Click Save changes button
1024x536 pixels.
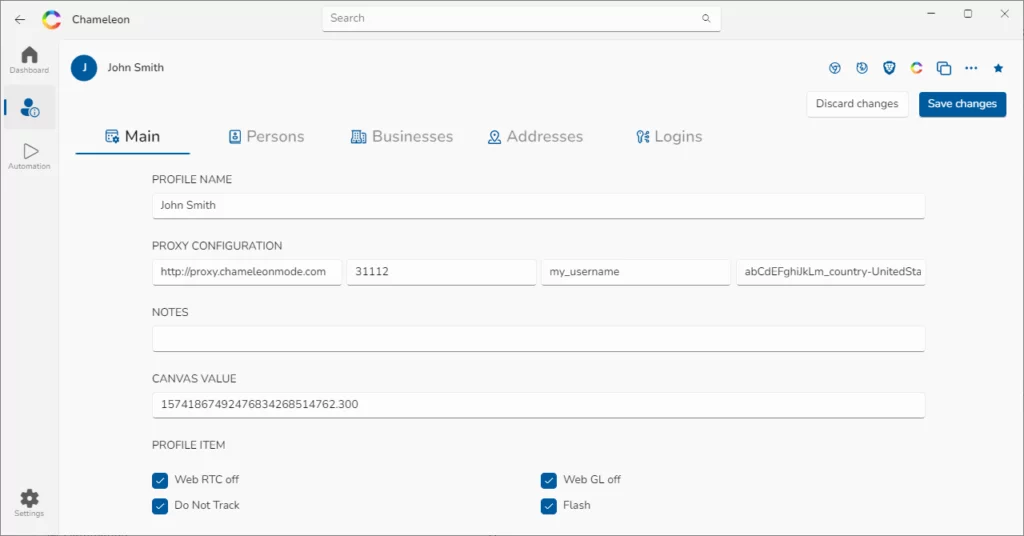click(962, 104)
